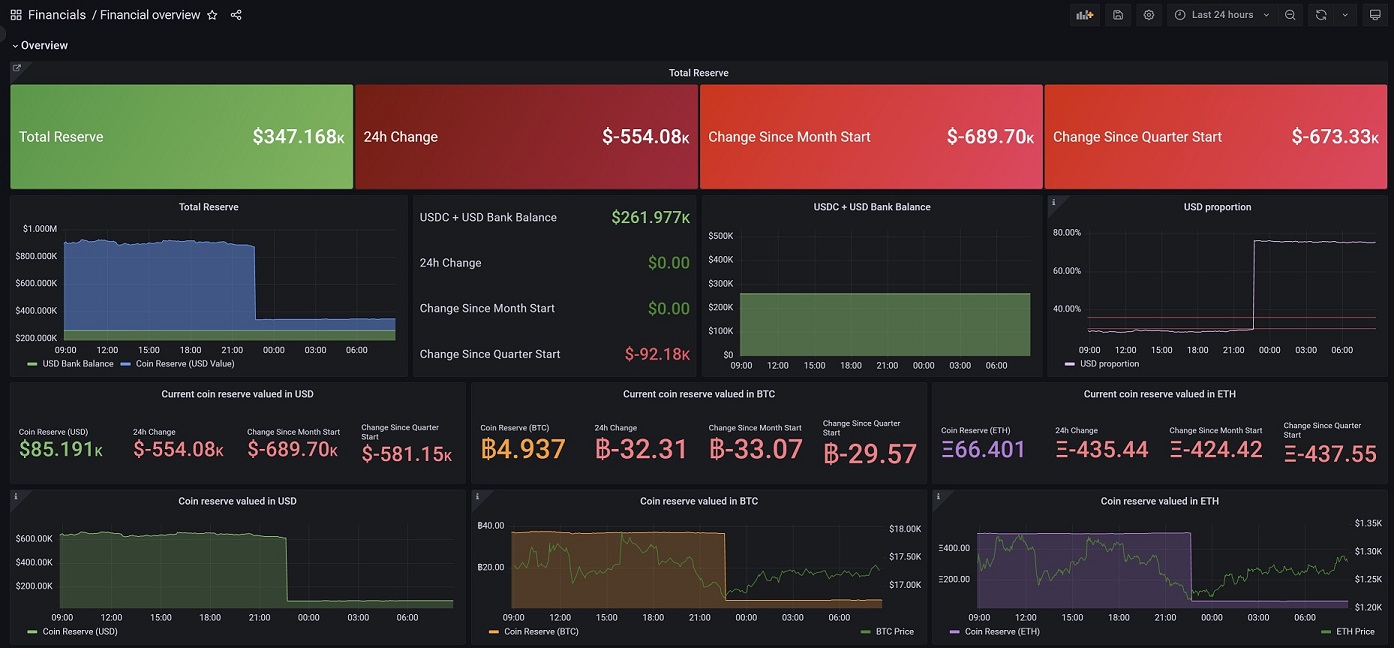Select the ₿-32.31 24h change value
The height and width of the screenshot is (648, 1394).
pos(641,449)
